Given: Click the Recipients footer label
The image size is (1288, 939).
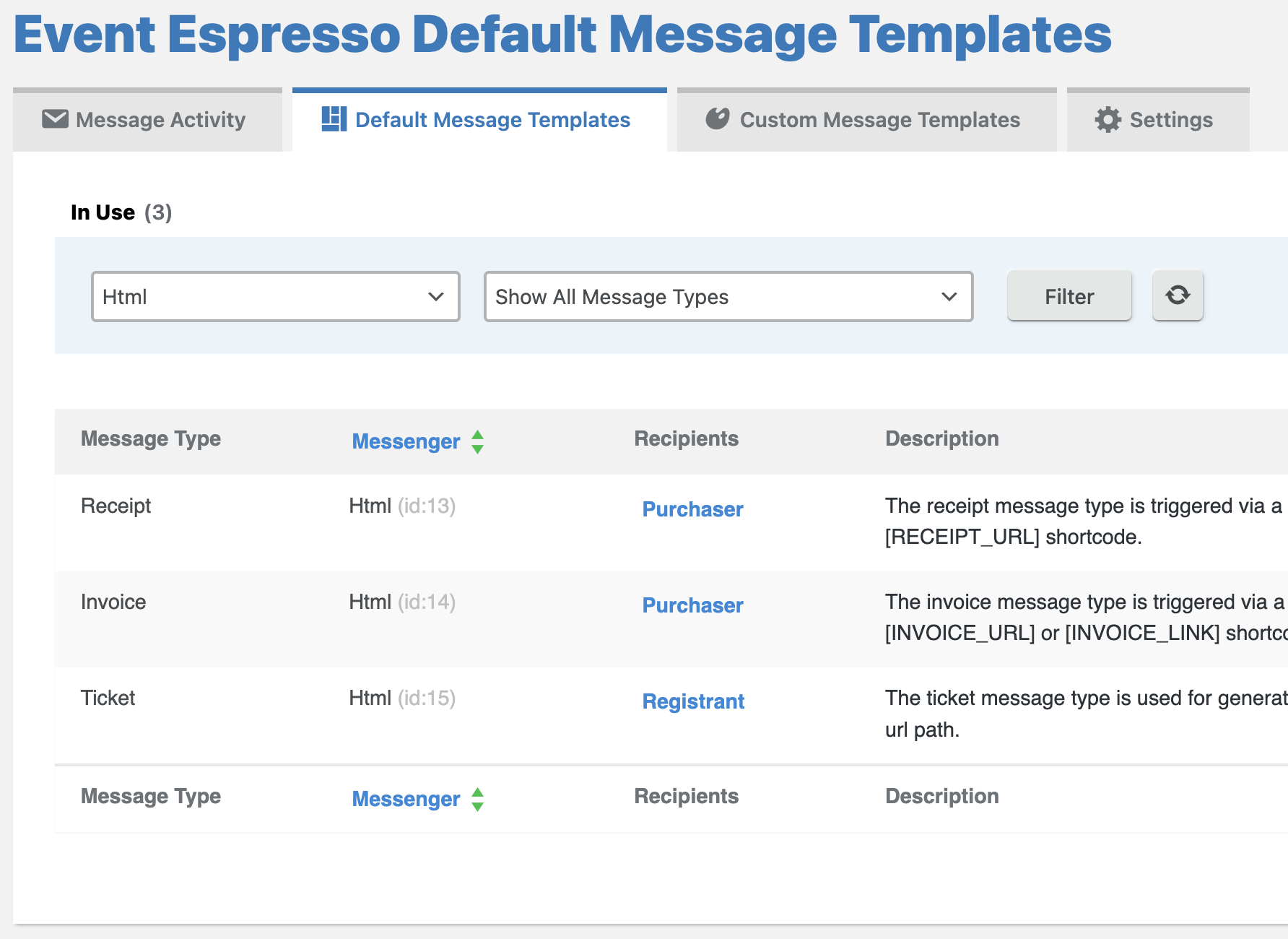Looking at the screenshot, I should pos(686,796).
